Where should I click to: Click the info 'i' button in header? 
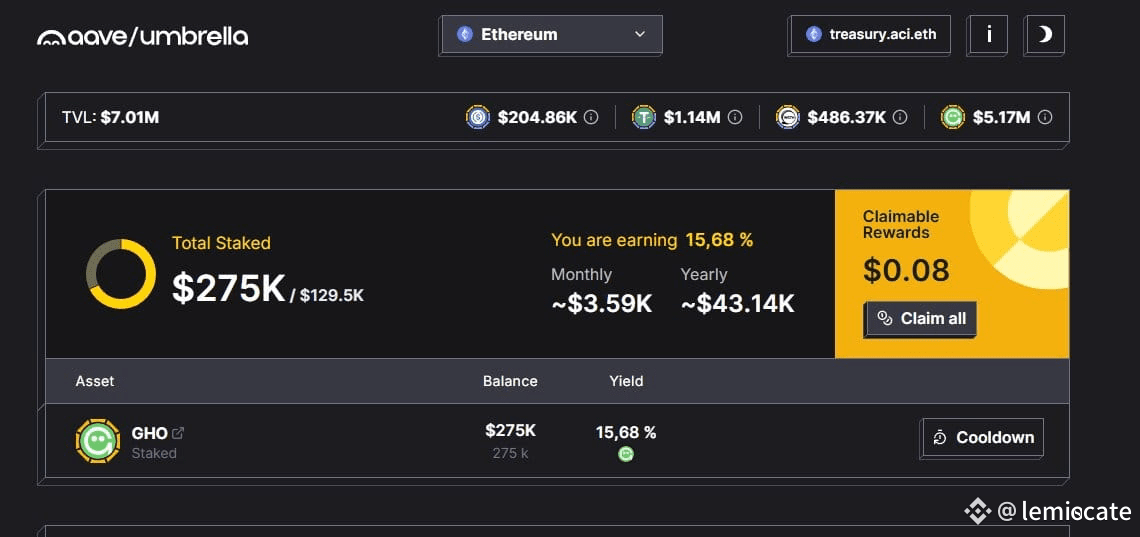[x=989, y=34]
